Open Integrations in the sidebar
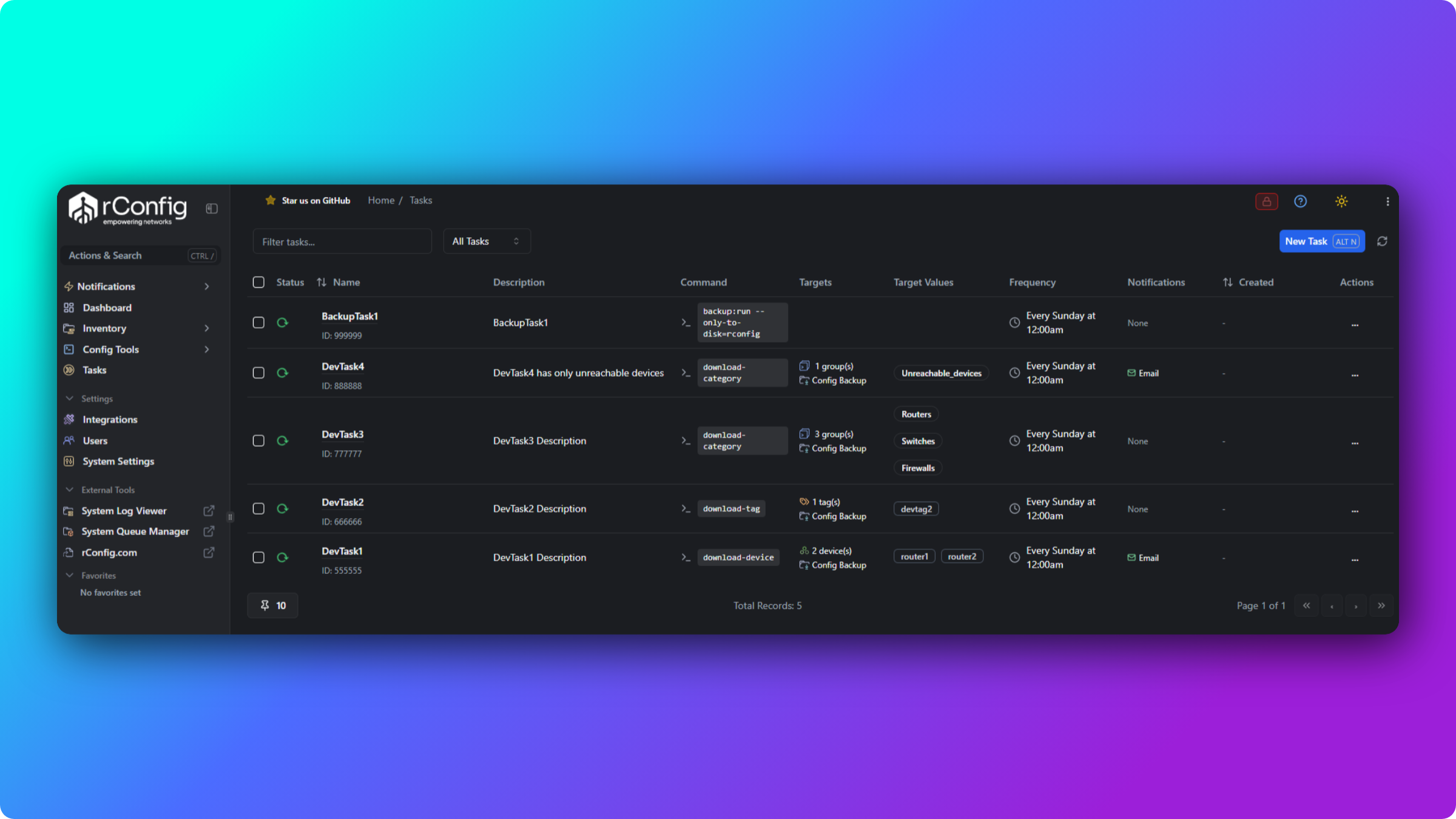Image resolution: width=1456 pixels, height=819 pixels. [x=110, y=420]
